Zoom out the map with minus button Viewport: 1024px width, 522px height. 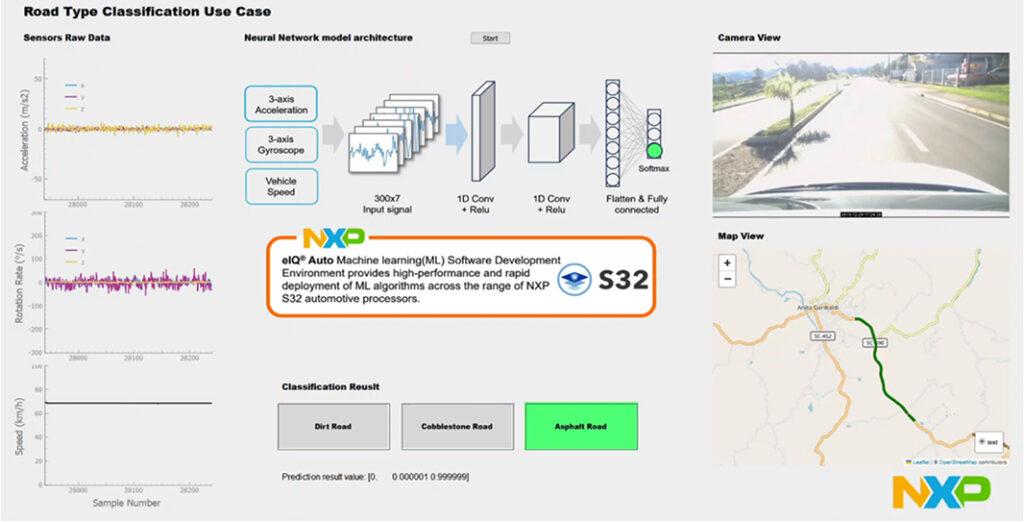(x=728, y=279)
